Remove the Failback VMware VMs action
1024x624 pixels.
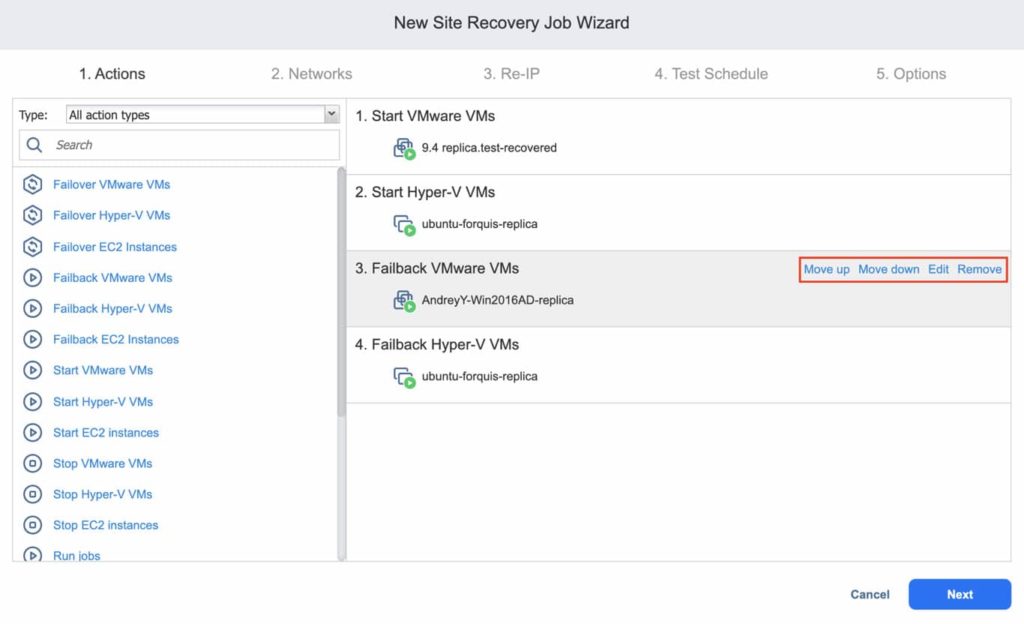[x=980, y=269]
